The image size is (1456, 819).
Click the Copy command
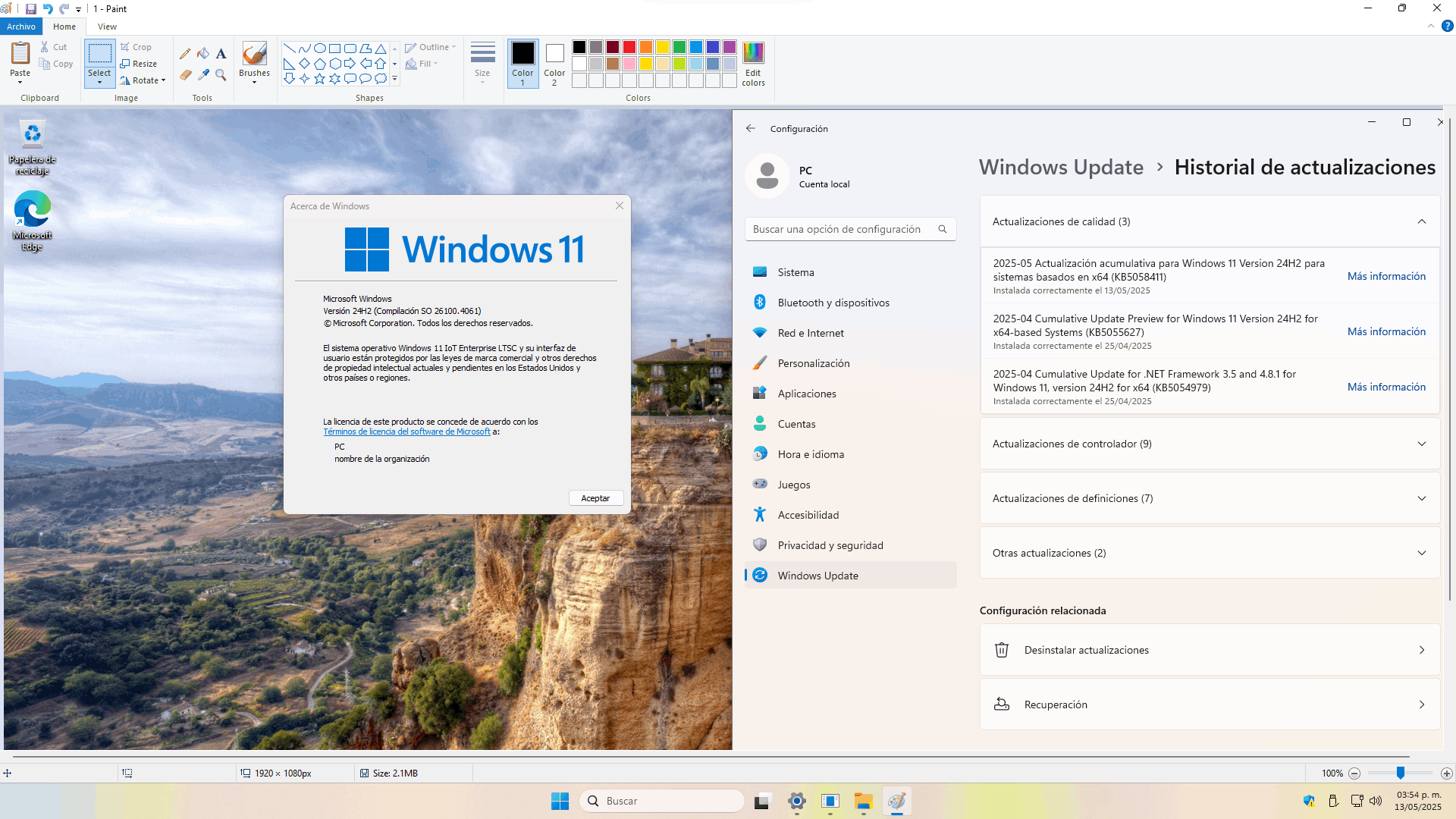(x=57, y=64)
